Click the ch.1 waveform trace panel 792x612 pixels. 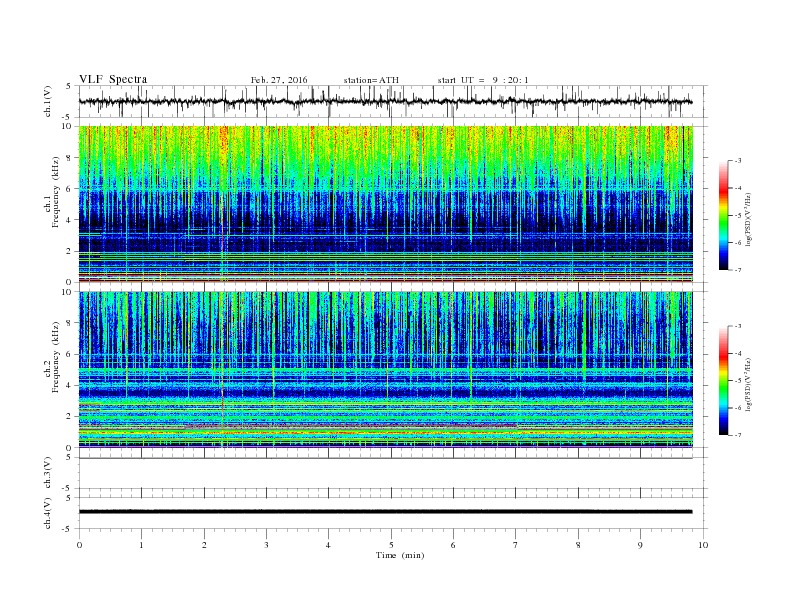[x=393, y=101]
